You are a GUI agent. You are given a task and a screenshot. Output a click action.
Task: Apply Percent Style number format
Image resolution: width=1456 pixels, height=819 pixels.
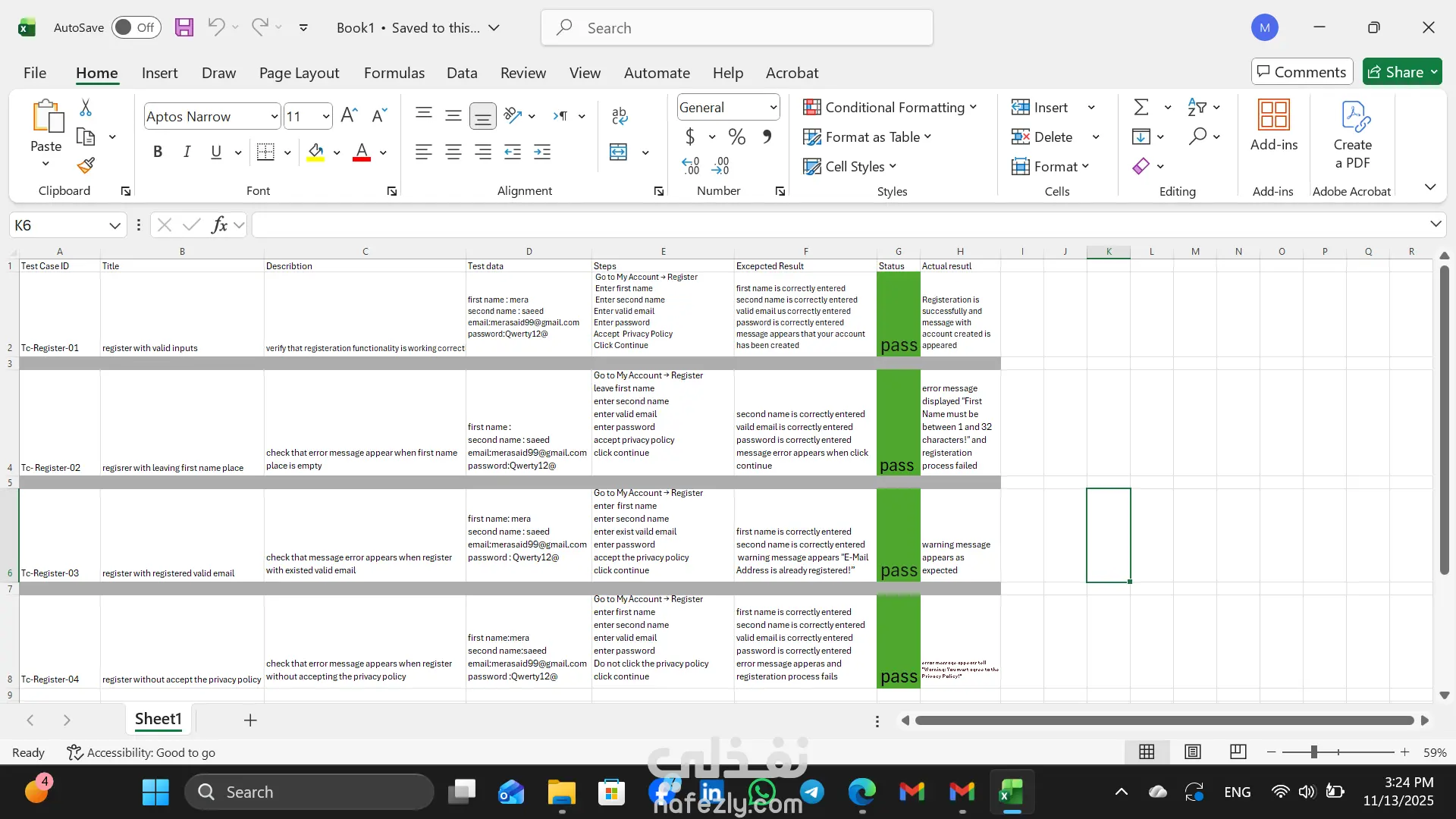(x=736, y=136)
